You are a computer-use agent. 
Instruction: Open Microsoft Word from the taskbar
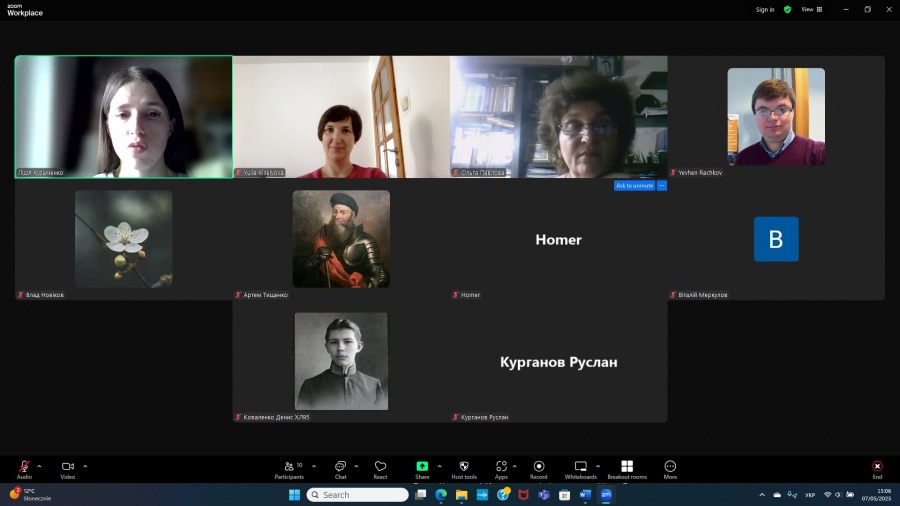point(585,495)
